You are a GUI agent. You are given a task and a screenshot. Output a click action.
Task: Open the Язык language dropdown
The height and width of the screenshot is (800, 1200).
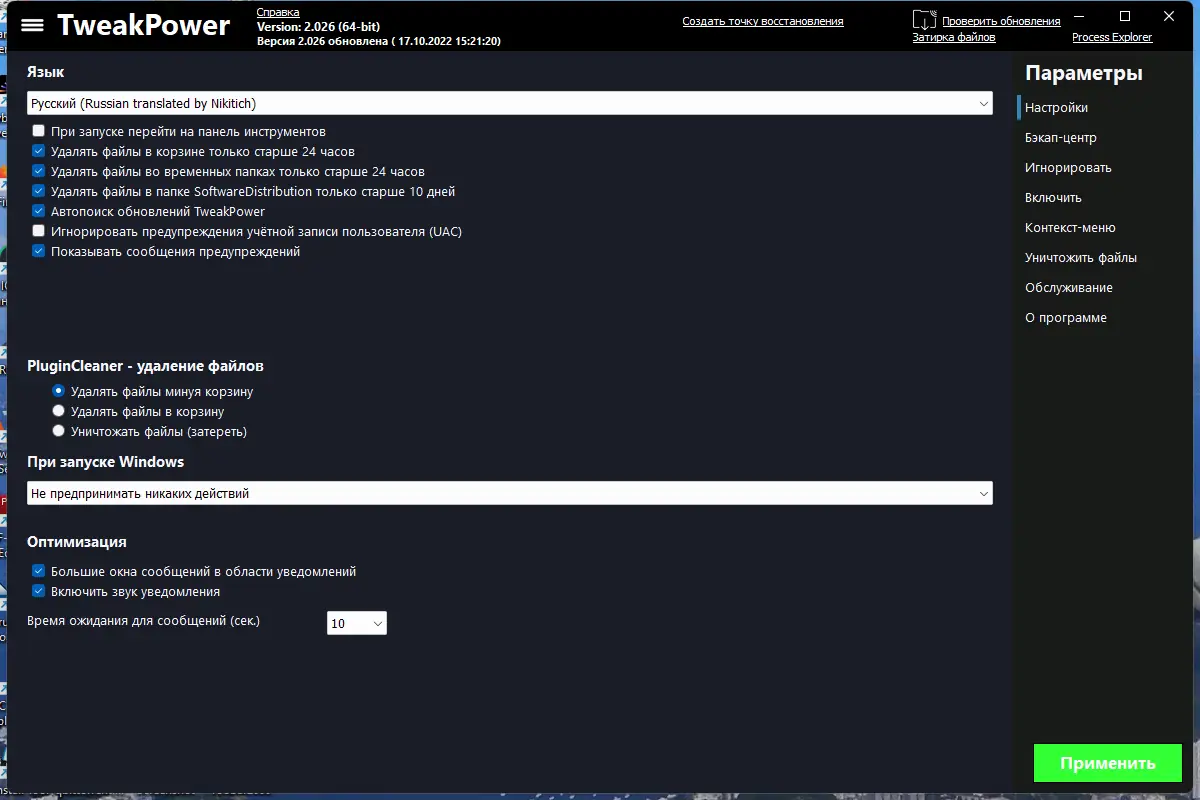click(510, 103)
